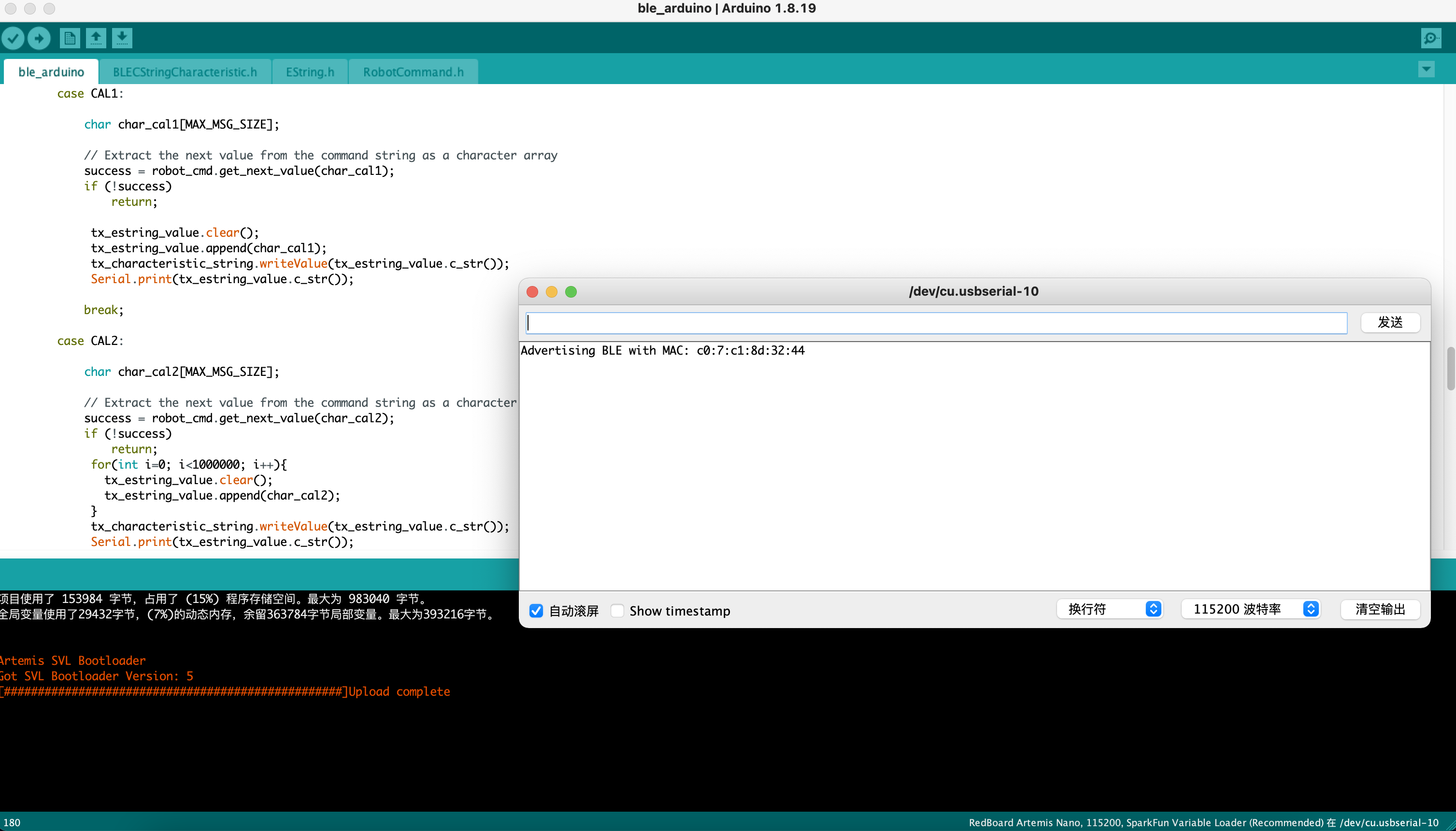
Task: Close the serial monitor window
Action: click(x=532, y=292)
